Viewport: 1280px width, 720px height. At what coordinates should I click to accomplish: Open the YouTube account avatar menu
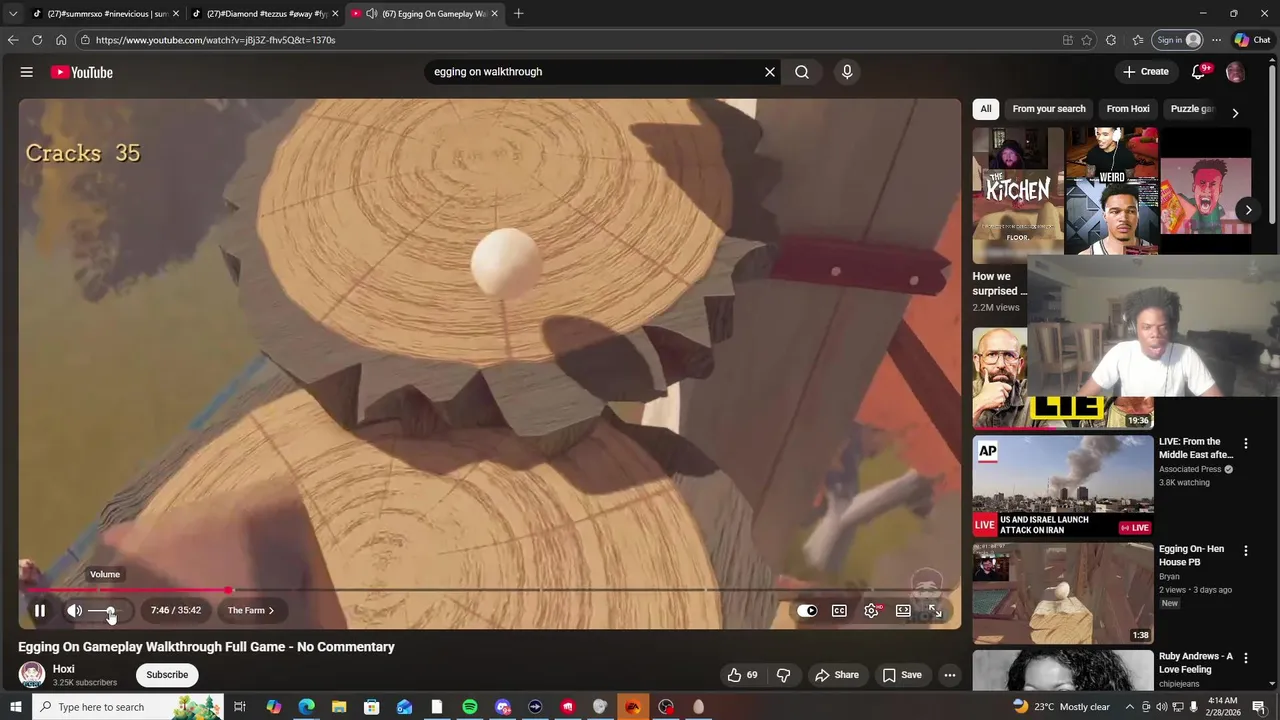click(1235, 72)
